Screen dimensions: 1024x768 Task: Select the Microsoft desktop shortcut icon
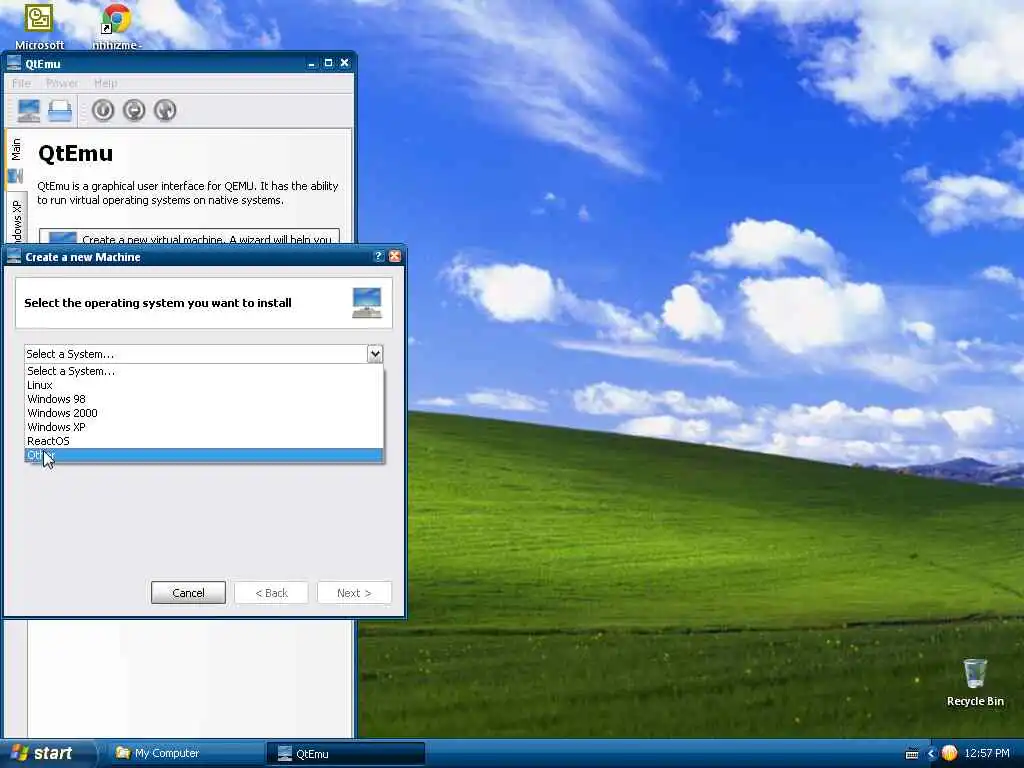pyautogui.click(x=39, y=26)
